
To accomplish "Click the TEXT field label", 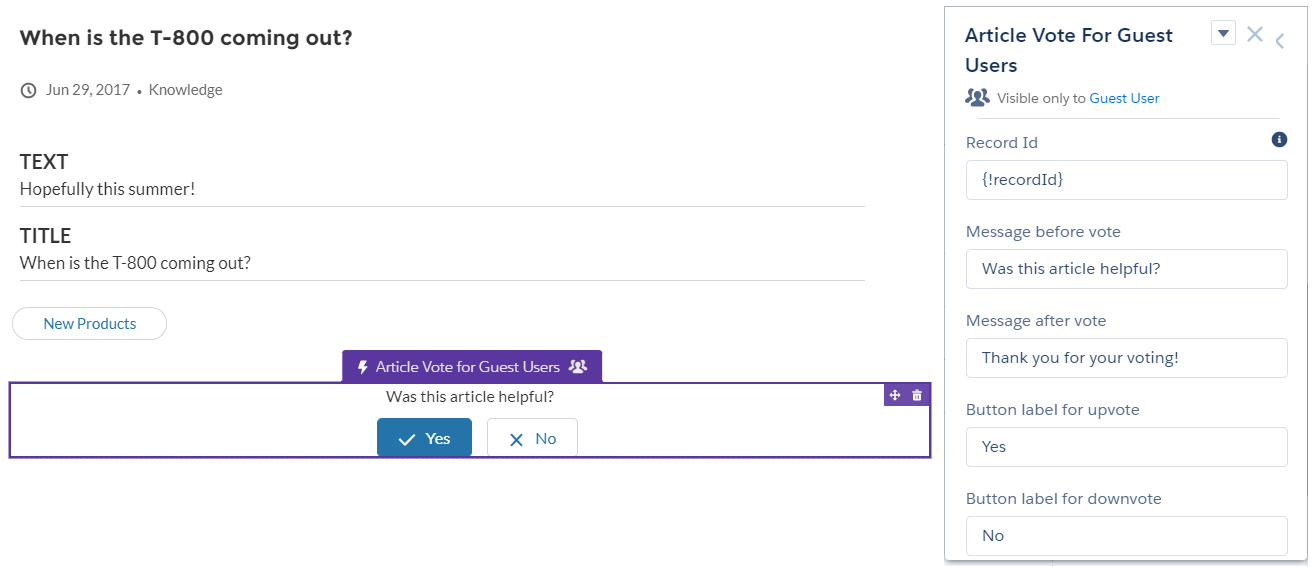I will tap(44, 161).
